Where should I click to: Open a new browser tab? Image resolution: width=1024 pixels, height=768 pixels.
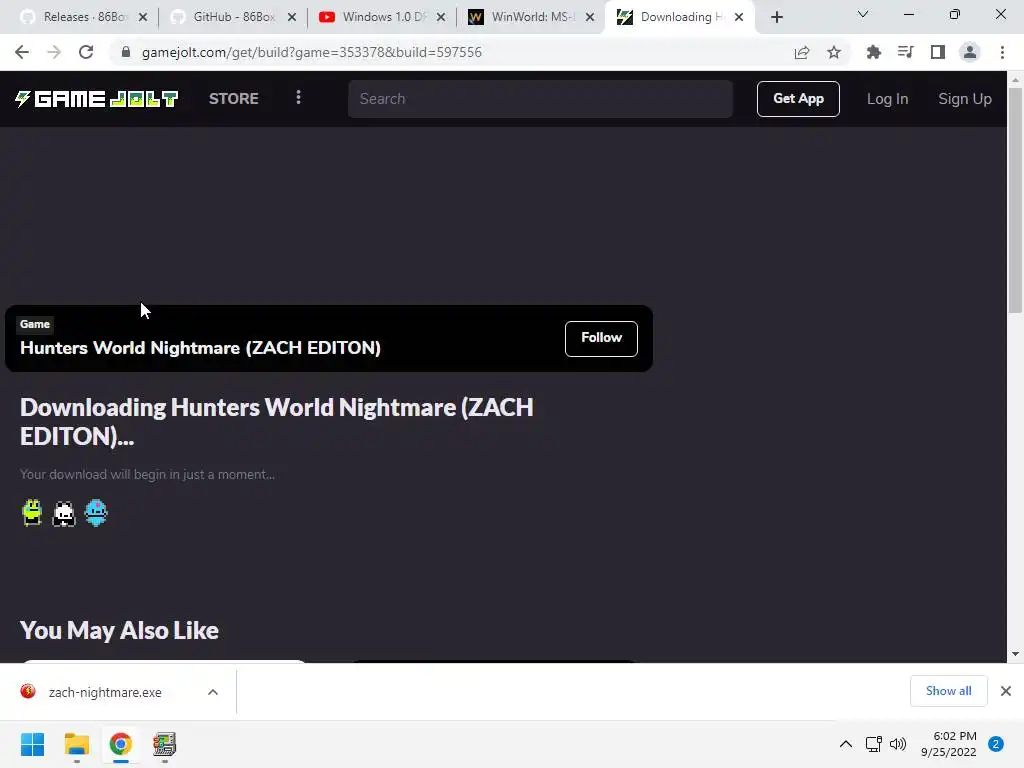776,18
